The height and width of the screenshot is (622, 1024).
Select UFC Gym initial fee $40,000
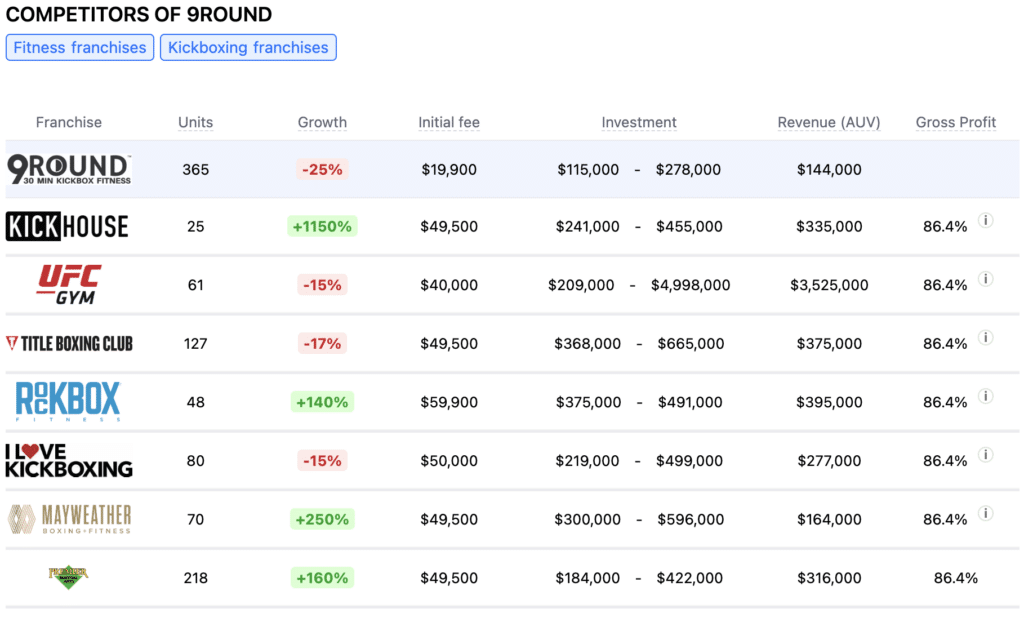click(x=449, y=285)
